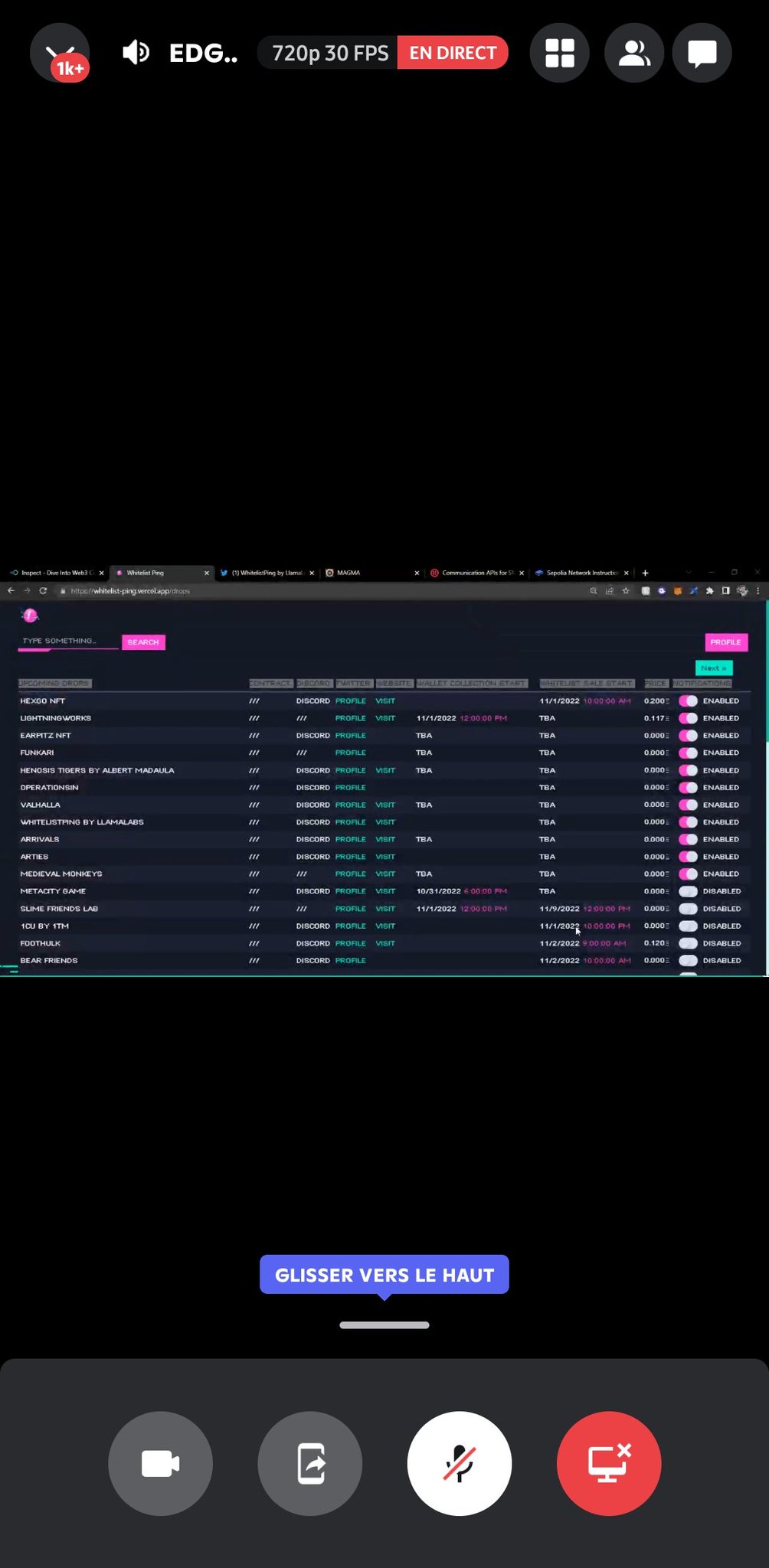Tap the share phone screen button
The image size is (769, 1568).
[309, 1463]
